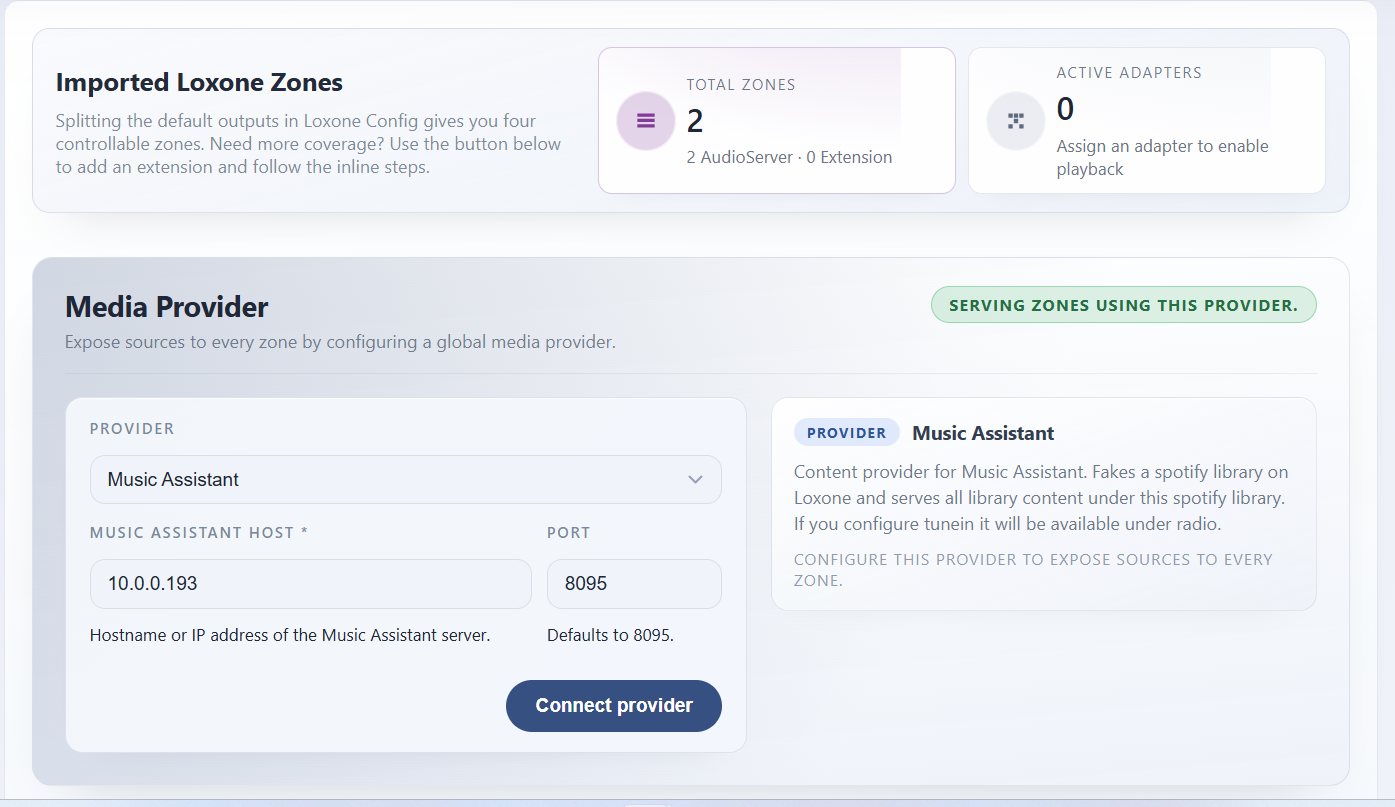Click the Port field showing 8095
Viewport: 1395px width, 807px height.
click(x=633, y=584)
